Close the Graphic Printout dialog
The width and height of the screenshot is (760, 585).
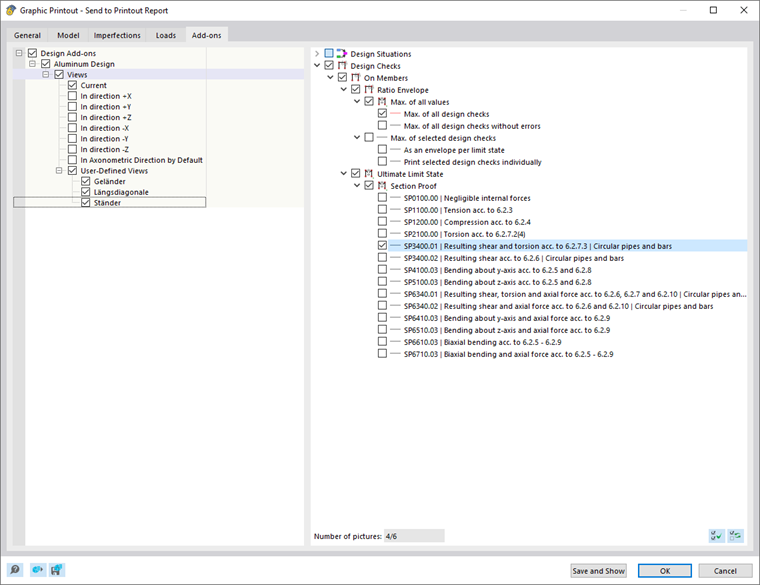tap(744, 10)
